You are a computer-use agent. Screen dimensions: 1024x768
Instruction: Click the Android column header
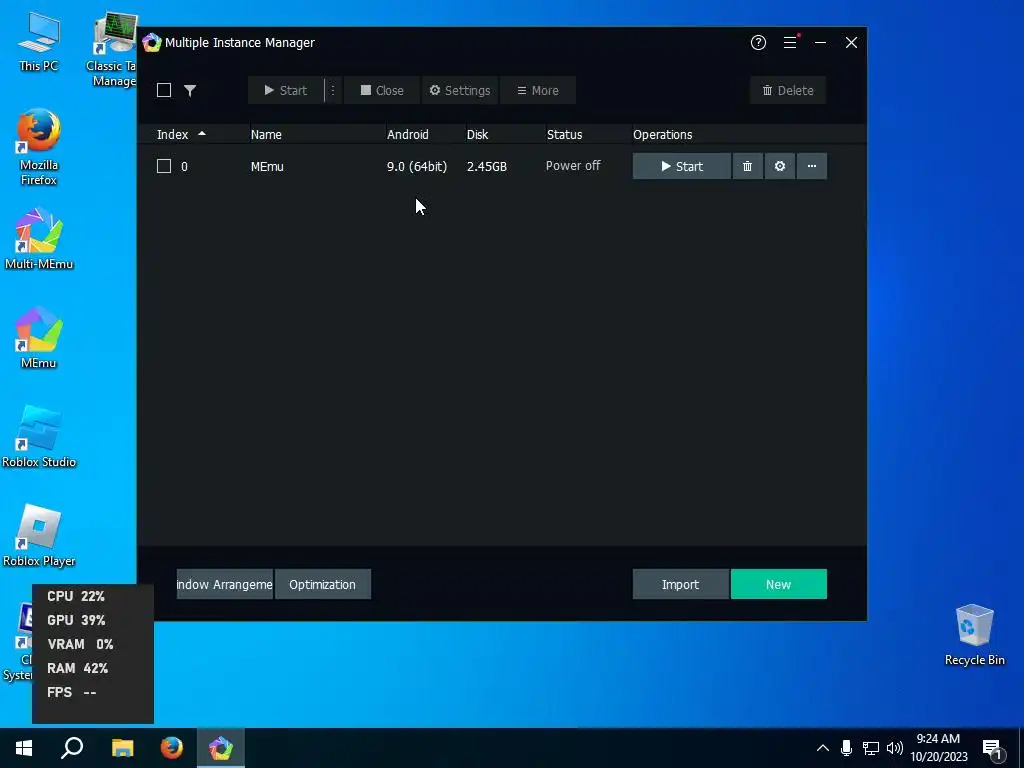(408, 135)
